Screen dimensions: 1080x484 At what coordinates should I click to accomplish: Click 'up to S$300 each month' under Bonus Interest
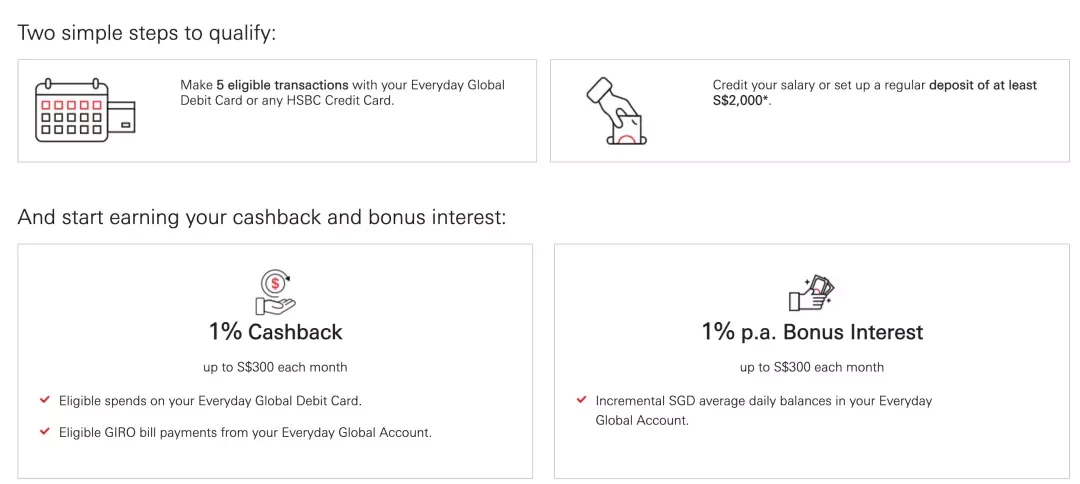812,368
